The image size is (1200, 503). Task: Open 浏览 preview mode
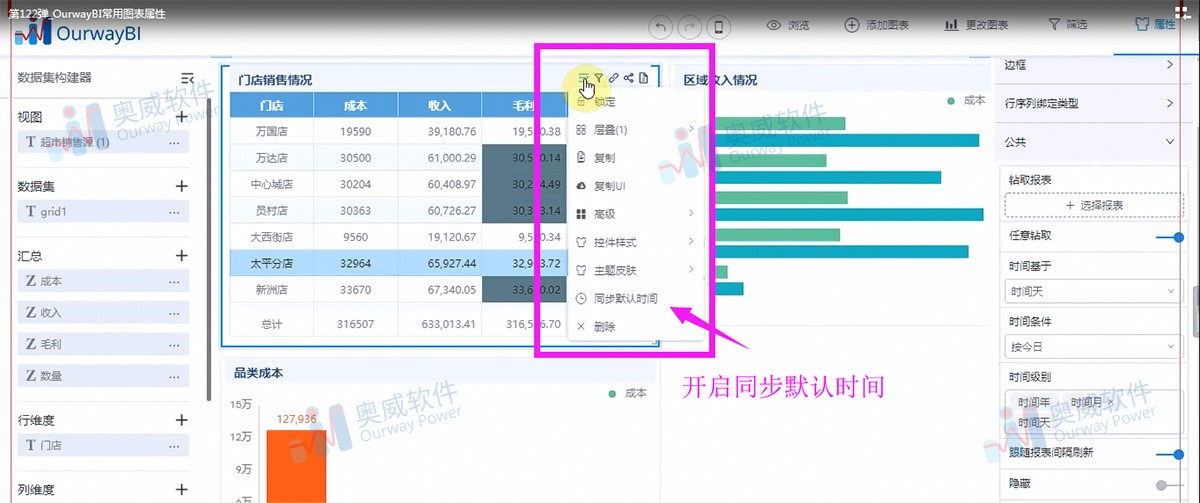pyautogui.click(x=788, y=25)
